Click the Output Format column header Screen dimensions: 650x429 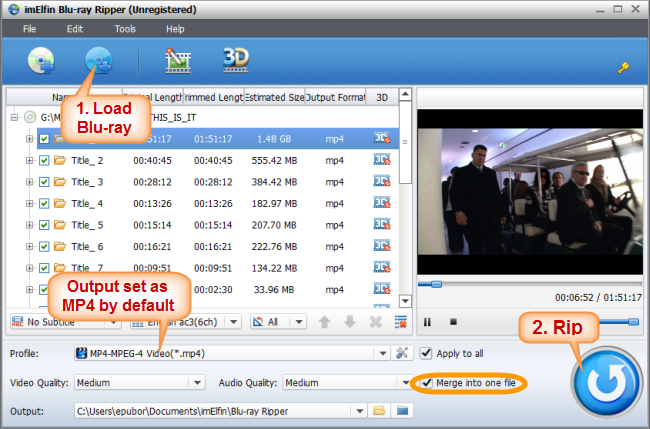coord(335,97)
